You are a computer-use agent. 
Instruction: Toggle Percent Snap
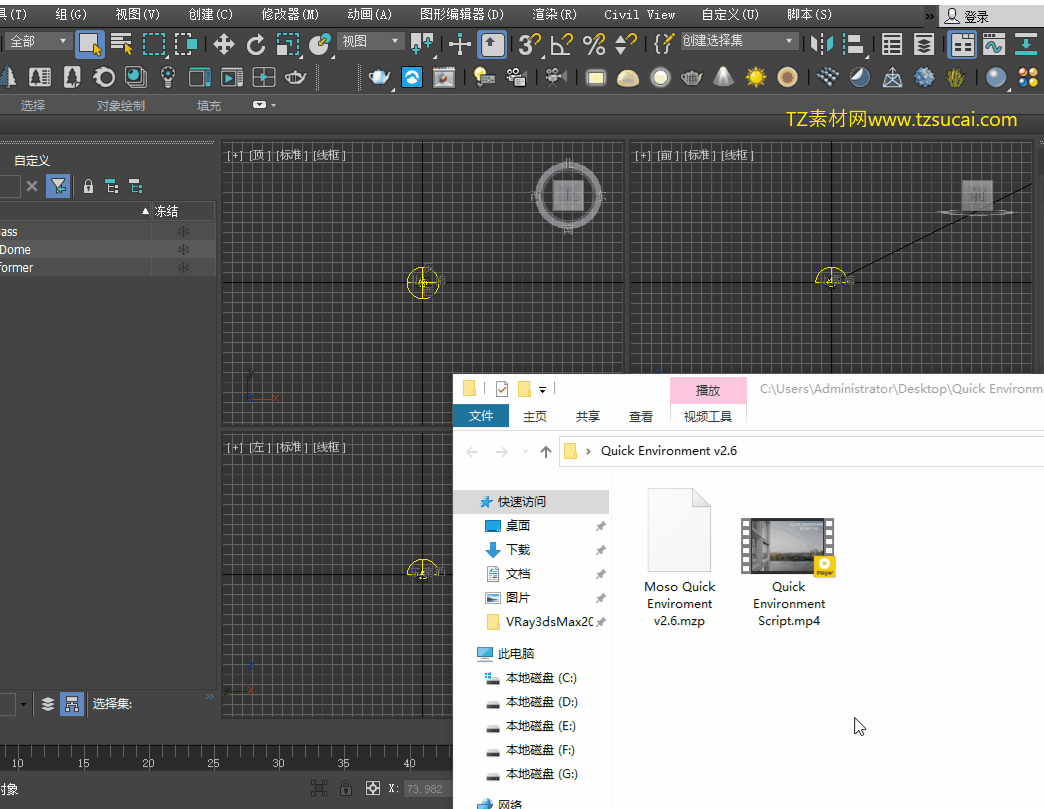tap(594, 44)
